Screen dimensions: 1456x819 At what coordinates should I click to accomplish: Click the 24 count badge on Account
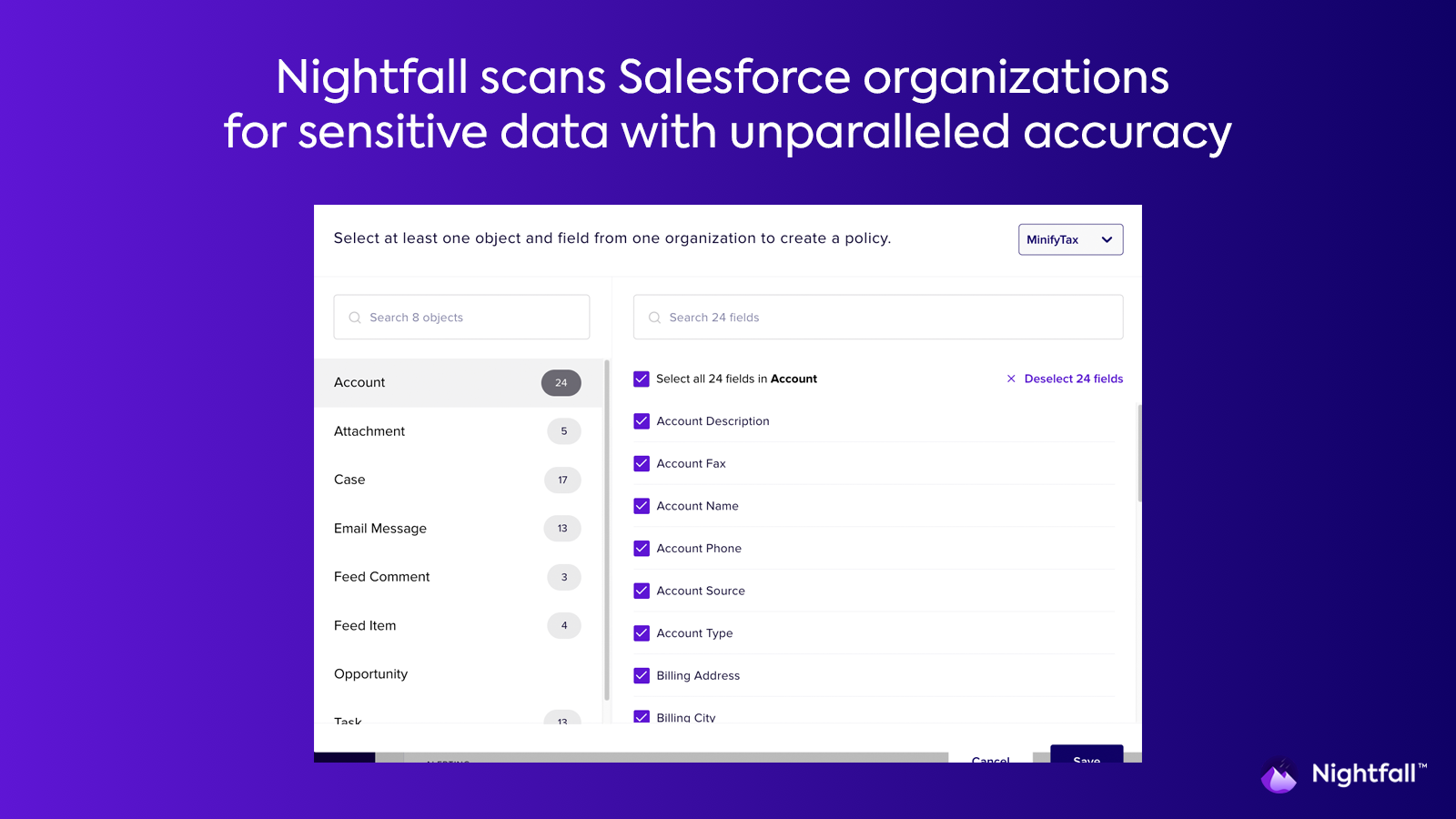[x=561, y=383]
